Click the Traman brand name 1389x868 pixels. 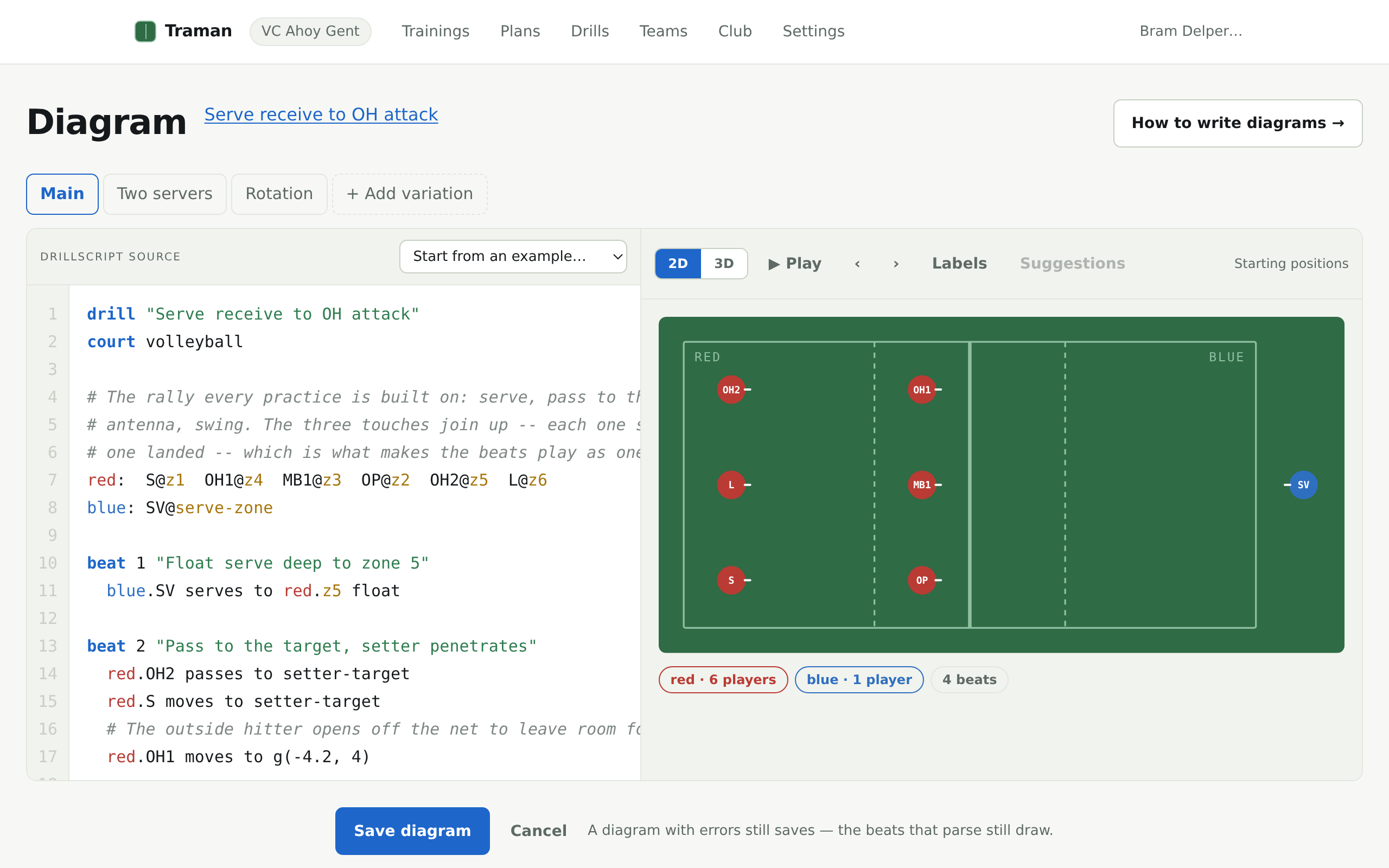click(198, 31)
